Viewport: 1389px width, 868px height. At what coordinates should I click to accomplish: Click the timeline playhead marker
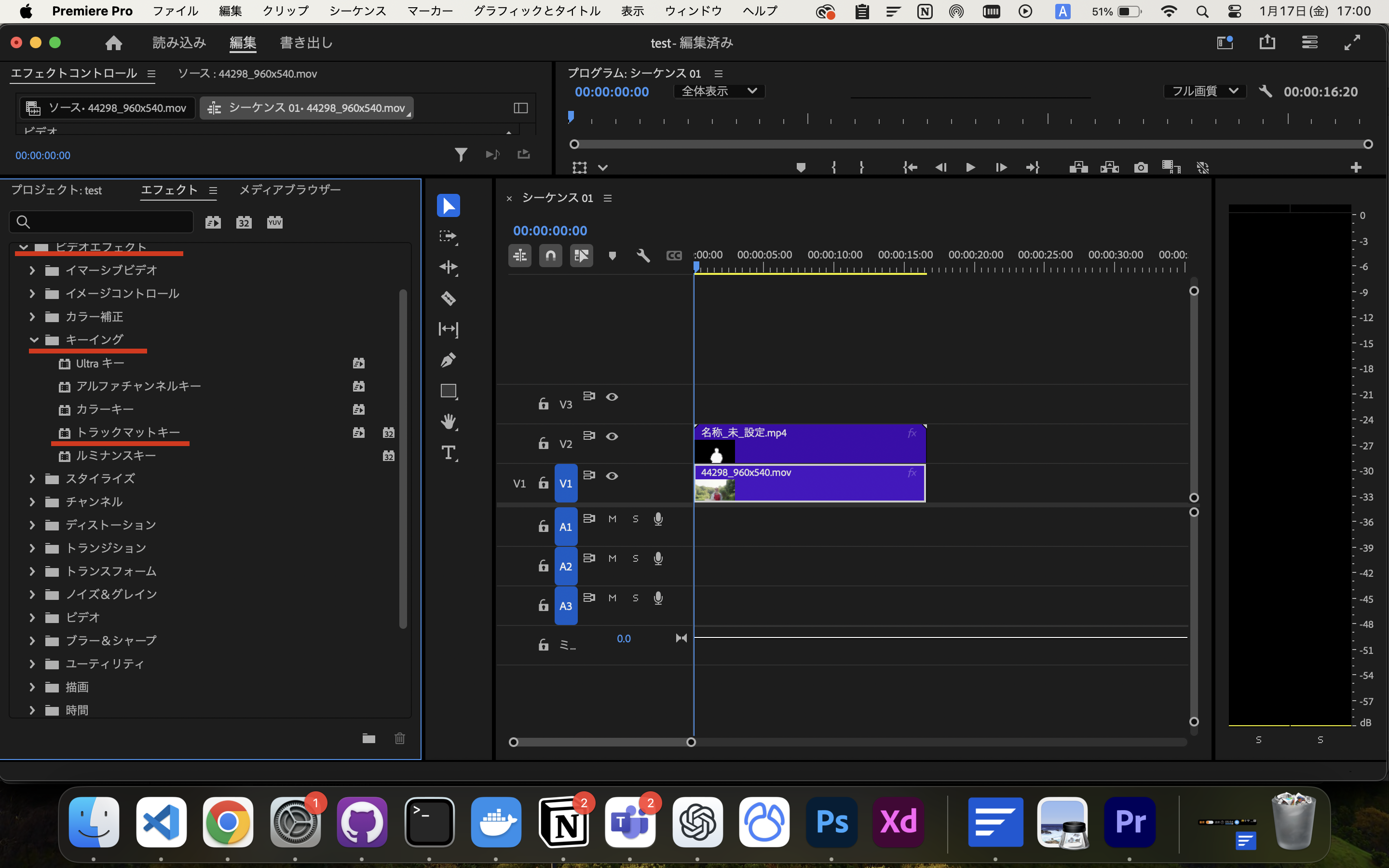pyautogui.click(x=695, y=268)
